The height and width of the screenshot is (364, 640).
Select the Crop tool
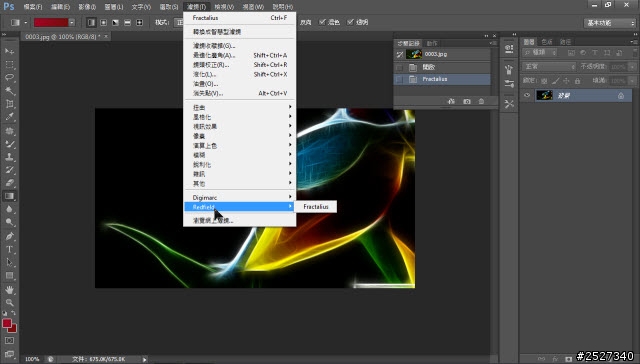(9, 104)
